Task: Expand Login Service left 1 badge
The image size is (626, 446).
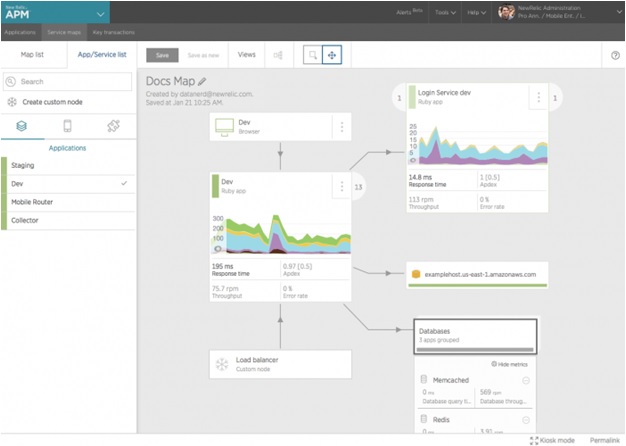Action: (399, 98)
